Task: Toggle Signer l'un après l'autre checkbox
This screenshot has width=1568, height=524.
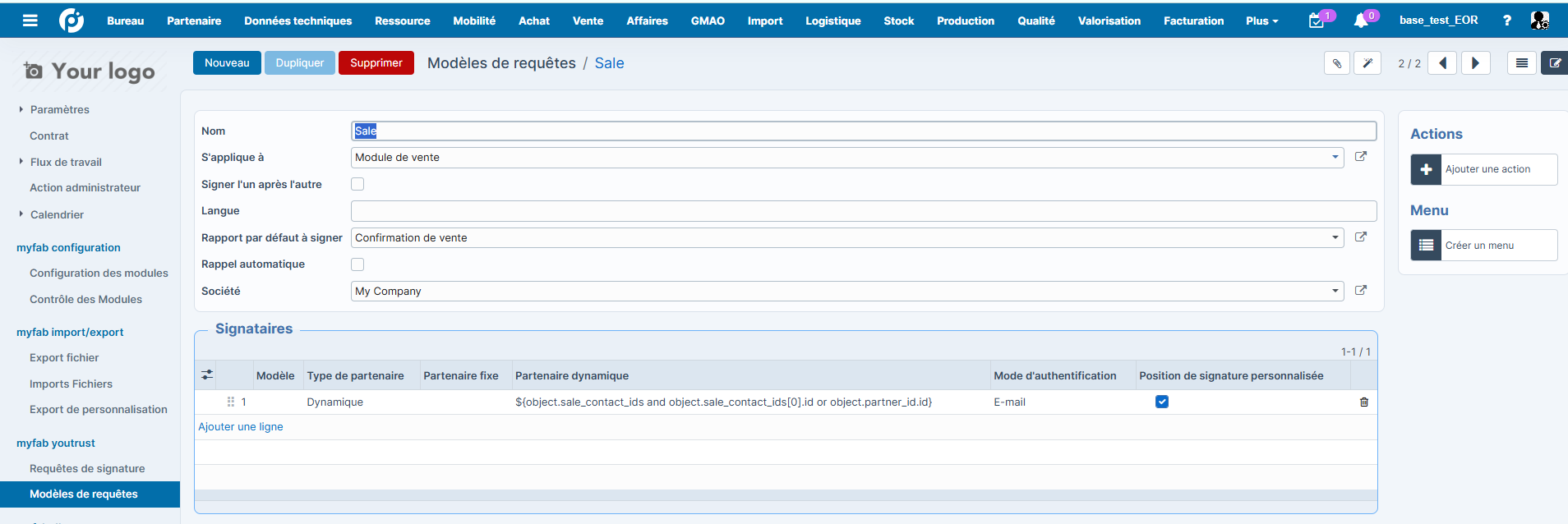Action: pyautogui.click(x=357, y=184)
